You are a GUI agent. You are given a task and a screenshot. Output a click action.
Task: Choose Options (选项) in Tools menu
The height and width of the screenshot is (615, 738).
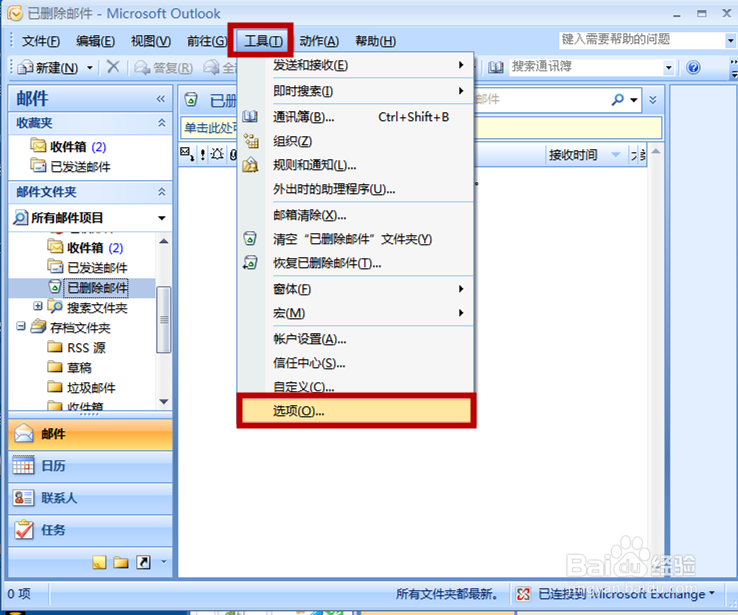pyautogui.click(x=356, y=411)
